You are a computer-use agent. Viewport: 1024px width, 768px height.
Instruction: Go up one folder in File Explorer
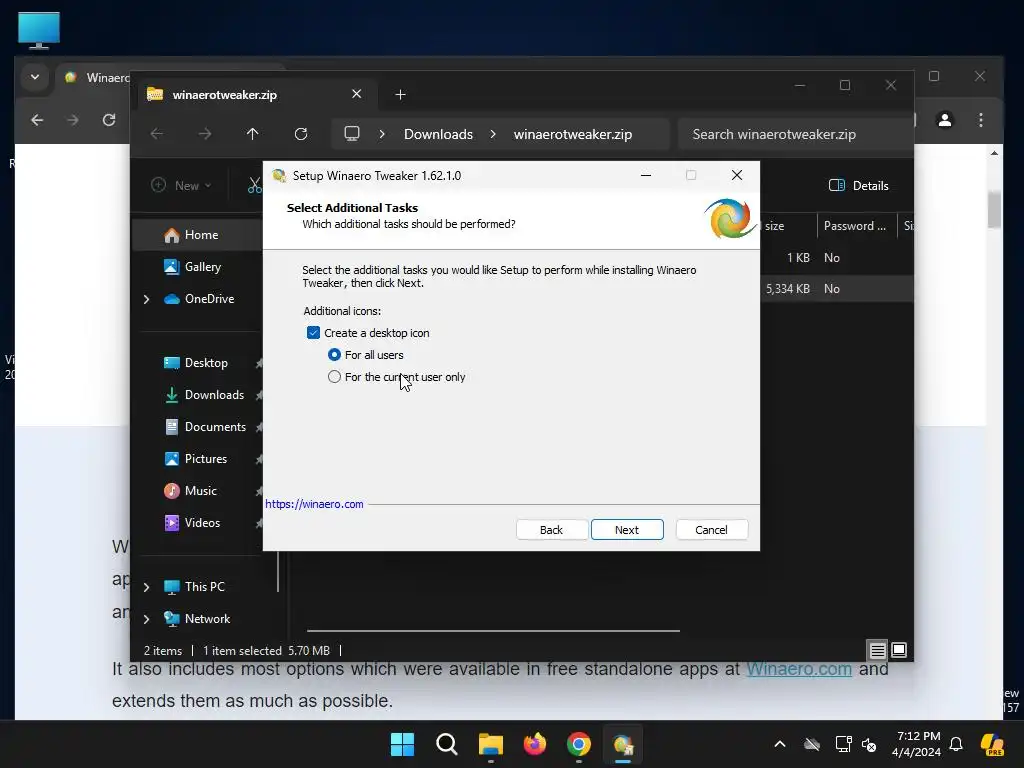253,134
